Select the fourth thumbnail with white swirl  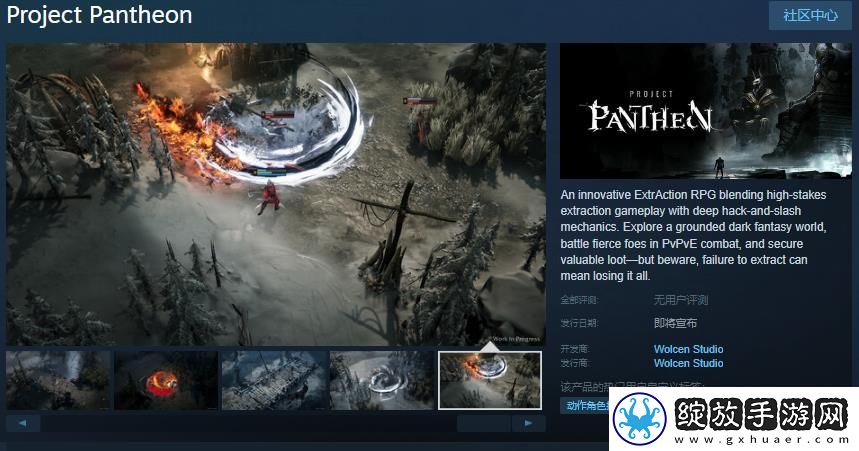pos(382,380)
